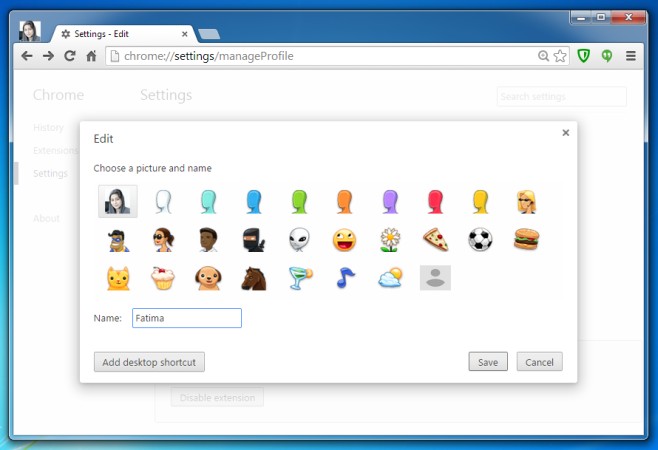
Task: Pick the dark-skinned man avatar
Action: tap(209, 240)
